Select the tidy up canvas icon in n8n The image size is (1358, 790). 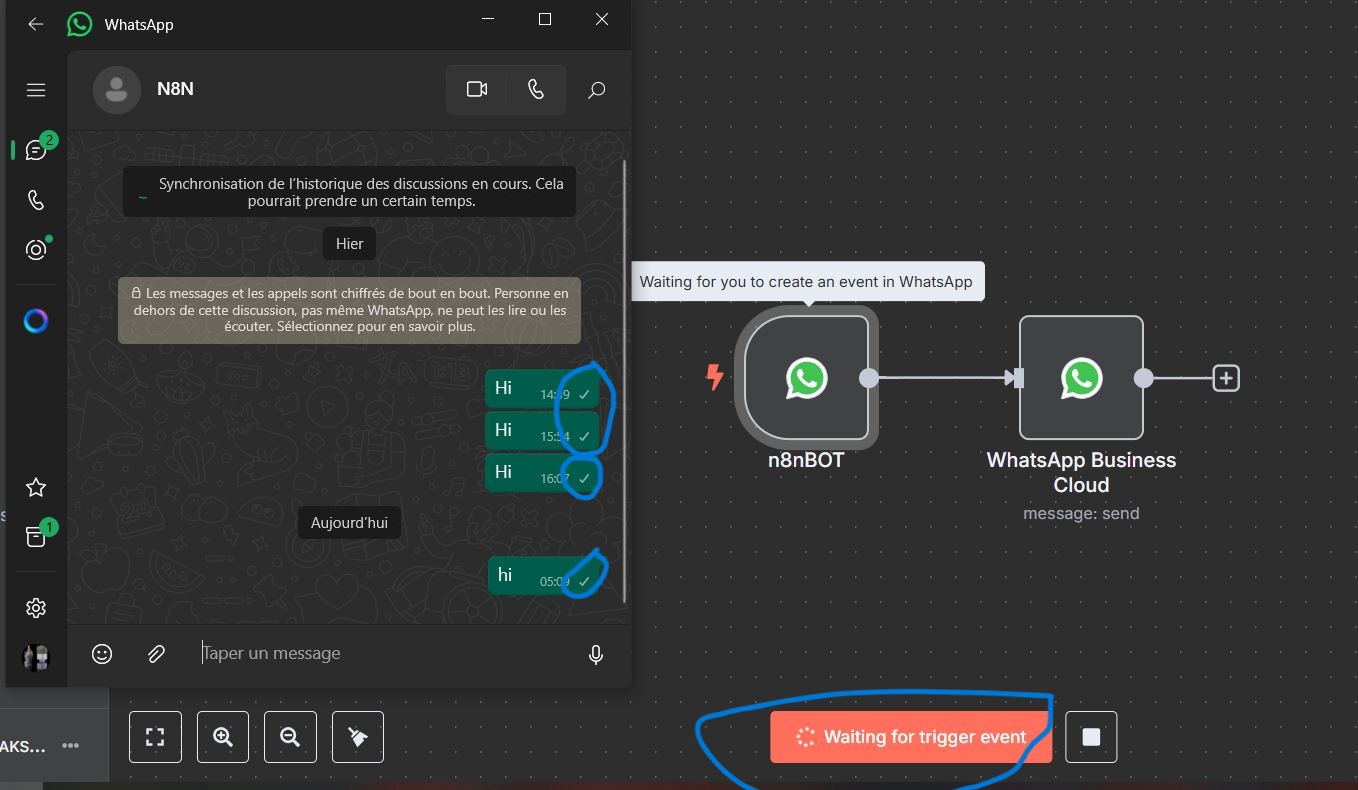(357, 737)
